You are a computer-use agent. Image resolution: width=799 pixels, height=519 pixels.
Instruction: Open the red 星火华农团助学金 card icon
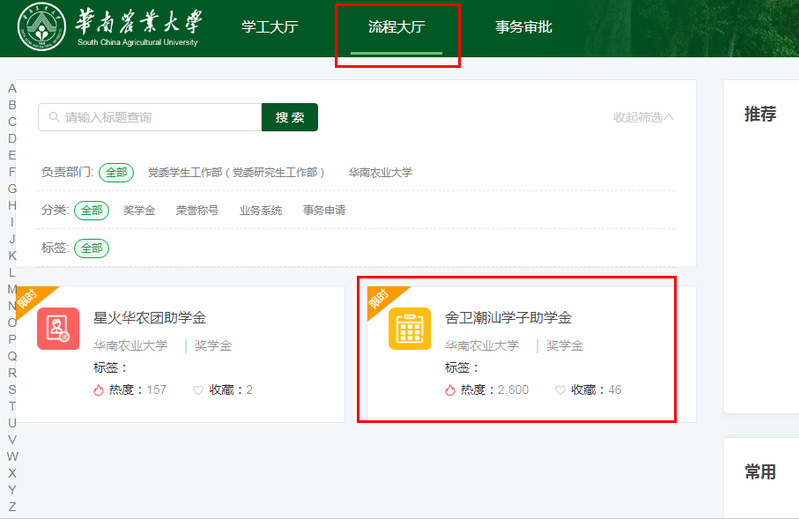coord(58,329)
